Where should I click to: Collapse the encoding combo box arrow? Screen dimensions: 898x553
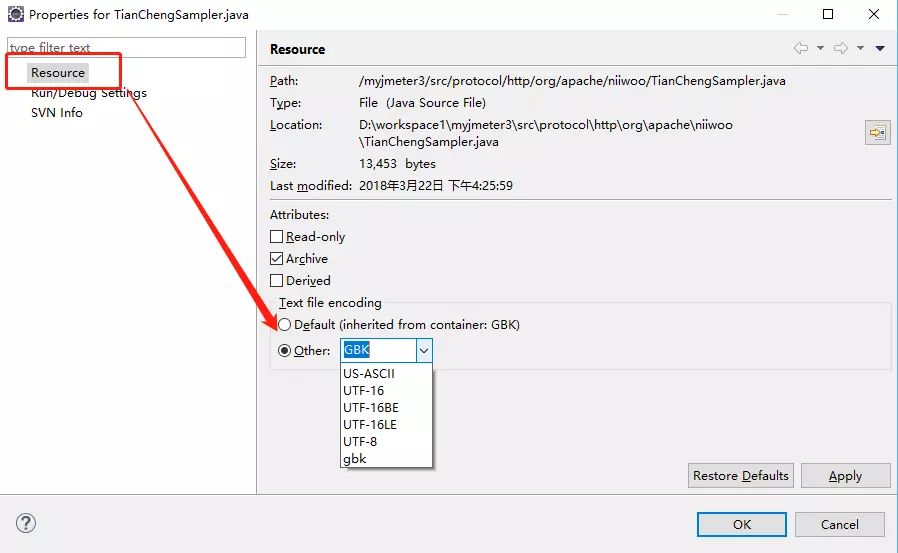point(424,350)
